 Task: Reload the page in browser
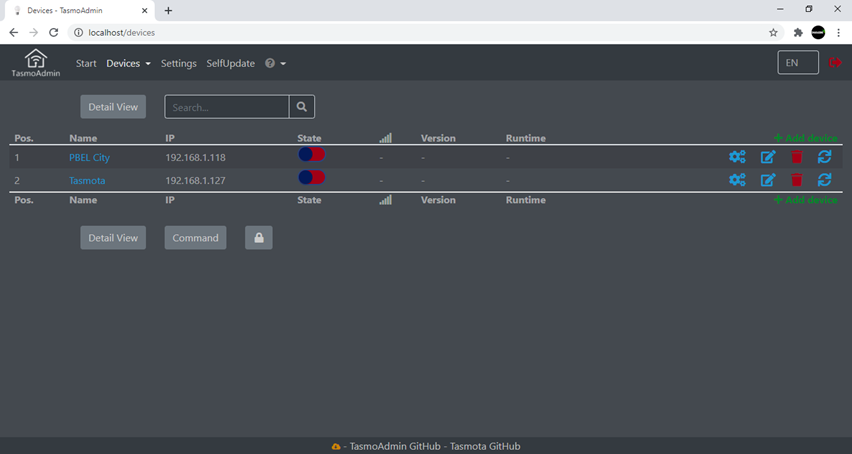point(53,33)
